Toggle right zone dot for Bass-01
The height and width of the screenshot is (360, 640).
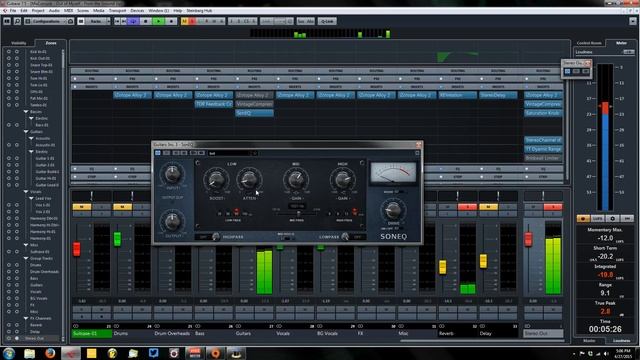pyautogui.click(x=17, y=125)
